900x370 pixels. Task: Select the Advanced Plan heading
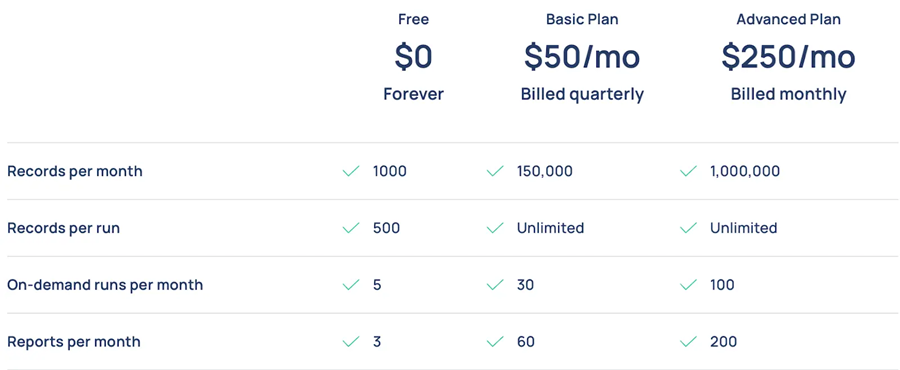click(788, 20)
